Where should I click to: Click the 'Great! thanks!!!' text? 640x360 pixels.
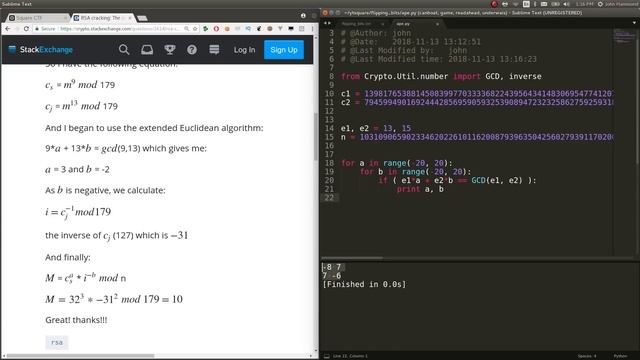click(76, 320)
